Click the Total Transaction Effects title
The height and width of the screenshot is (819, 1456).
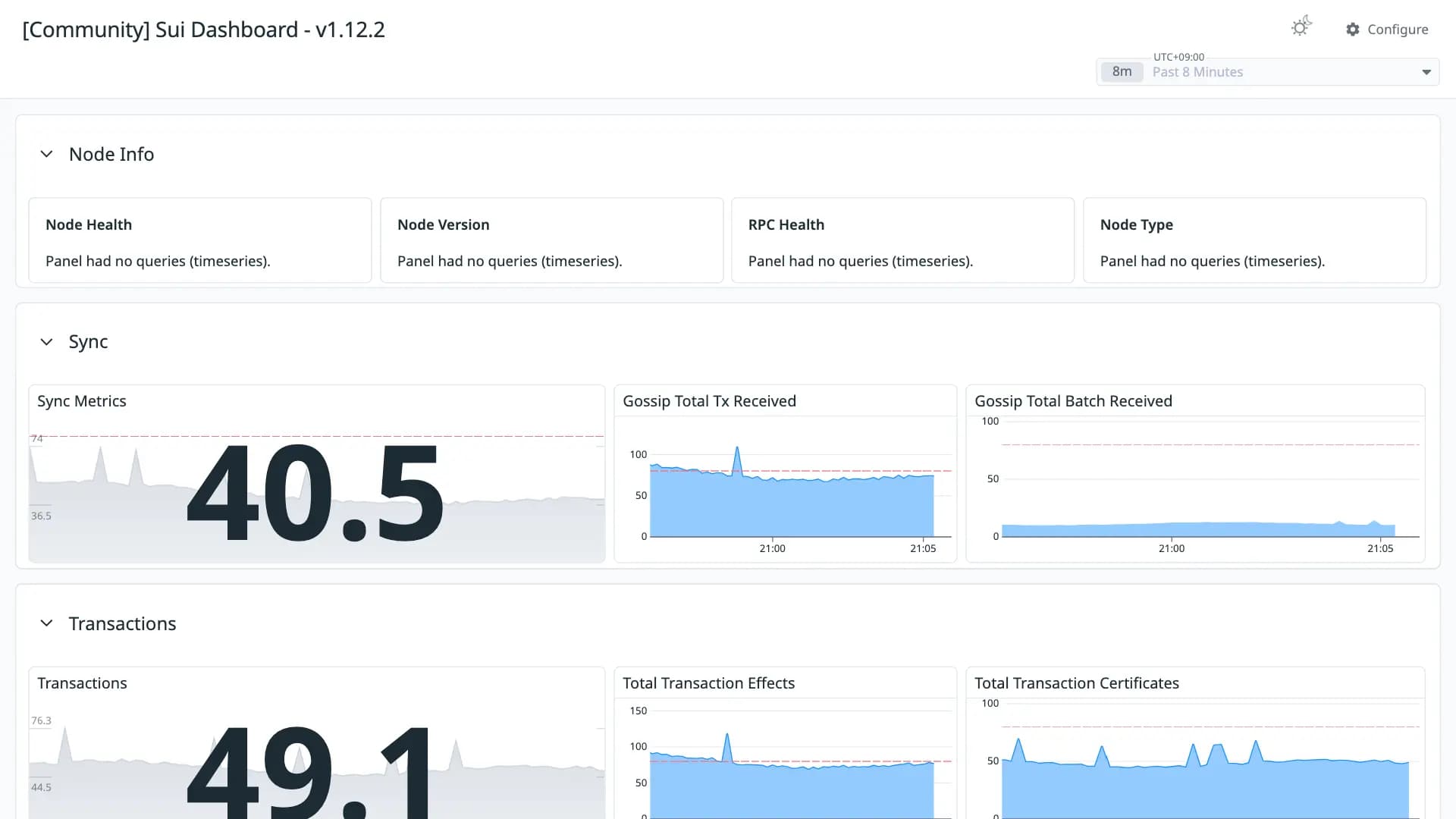coord(708,683)
